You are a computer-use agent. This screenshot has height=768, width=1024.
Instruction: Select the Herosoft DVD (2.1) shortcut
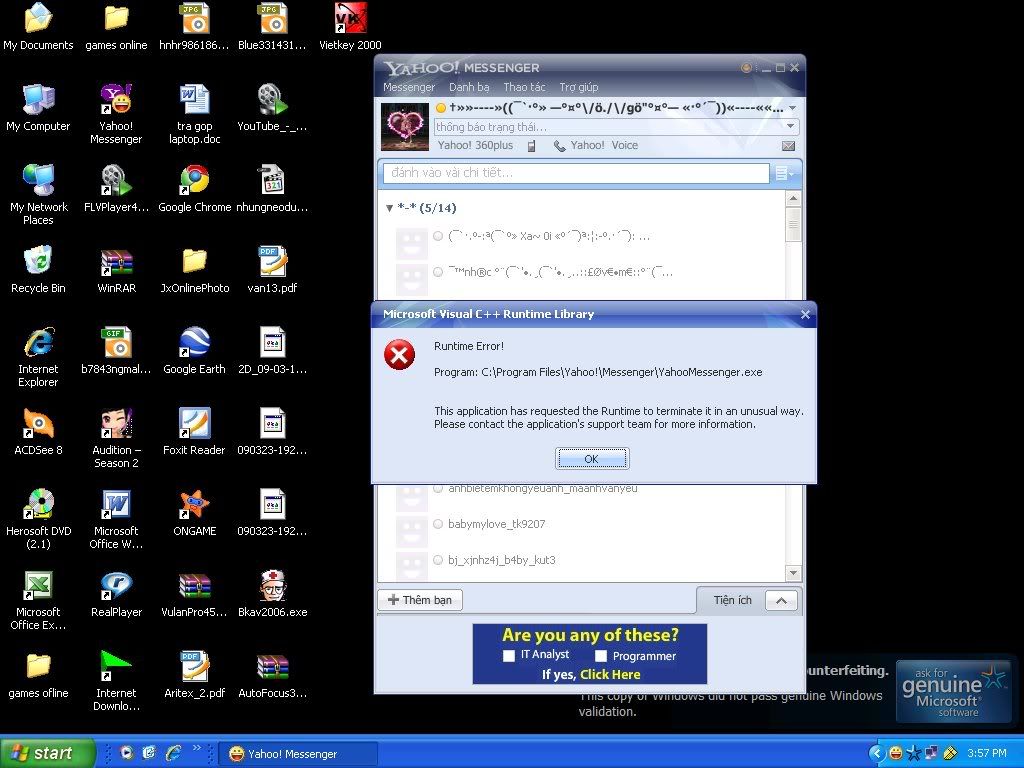(38, 519)
